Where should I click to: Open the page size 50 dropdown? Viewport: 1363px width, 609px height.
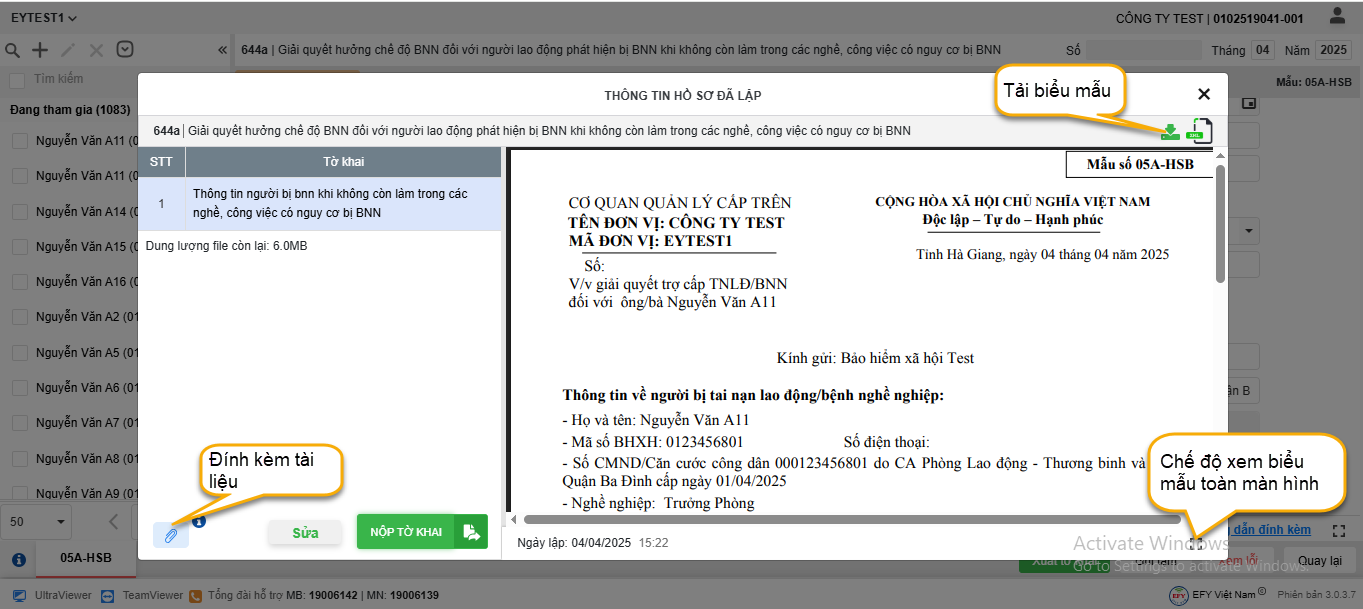click(37, 522)
